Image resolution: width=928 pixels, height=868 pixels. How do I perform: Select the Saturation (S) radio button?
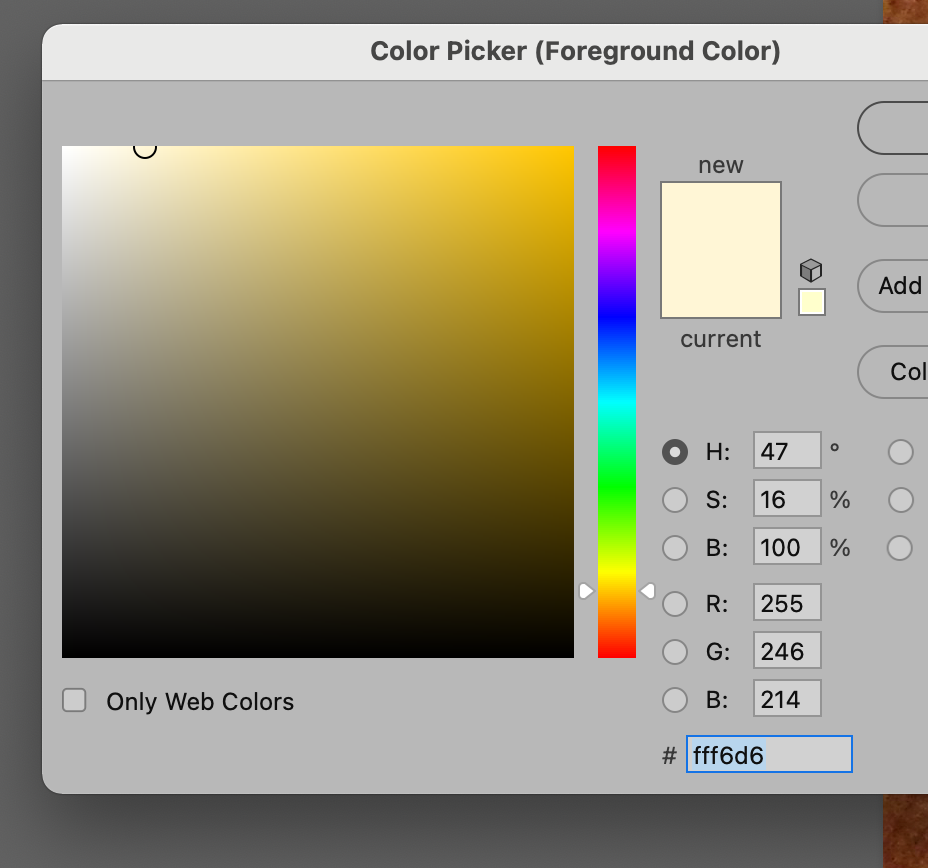click(x=675, y=499)
